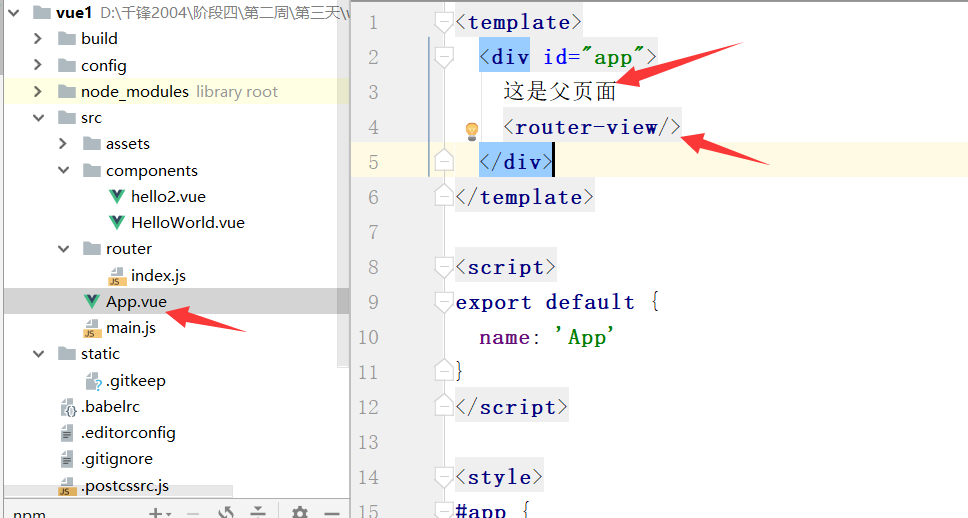968x518 pixels.
Task: Open .editorconfig in the project tree
Action: pos(128,433)
